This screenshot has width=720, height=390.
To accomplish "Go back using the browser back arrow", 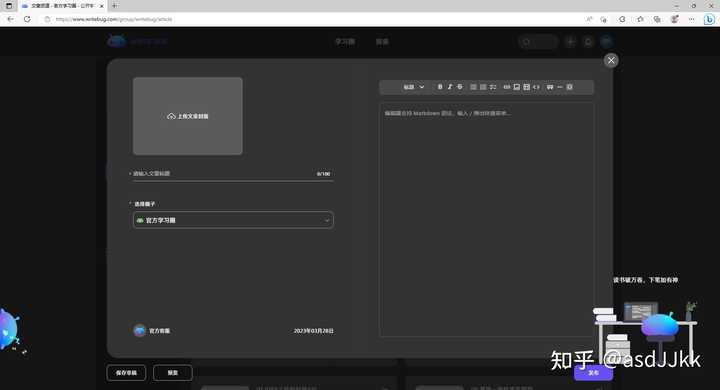I will [10, 19].
